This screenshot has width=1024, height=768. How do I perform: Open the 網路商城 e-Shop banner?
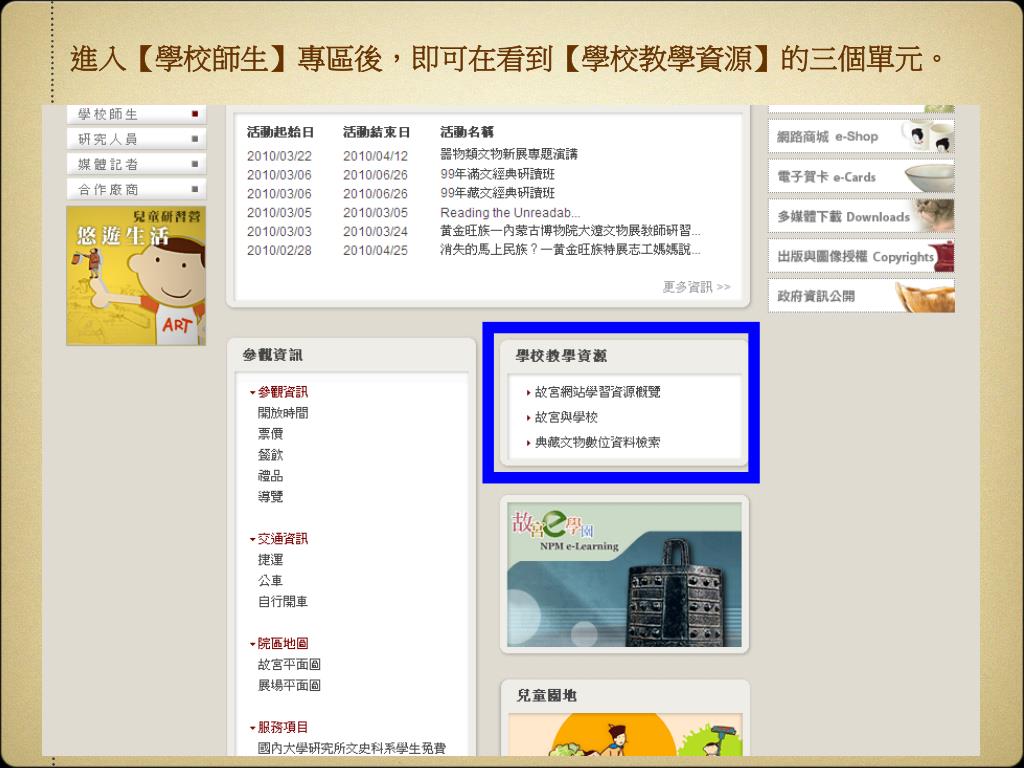click(861, 136)
